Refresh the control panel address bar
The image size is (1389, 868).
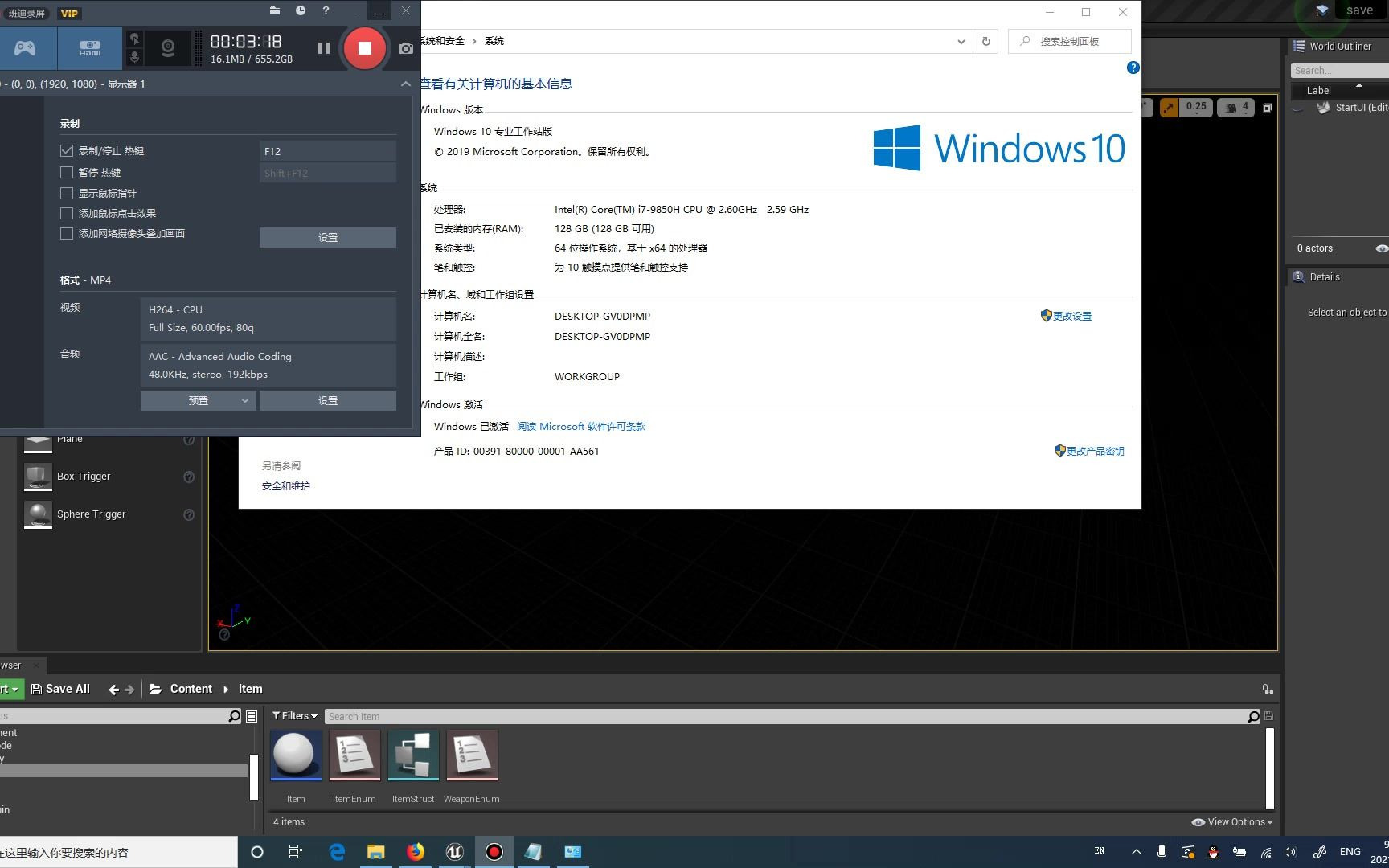click(x=986, y=41)
